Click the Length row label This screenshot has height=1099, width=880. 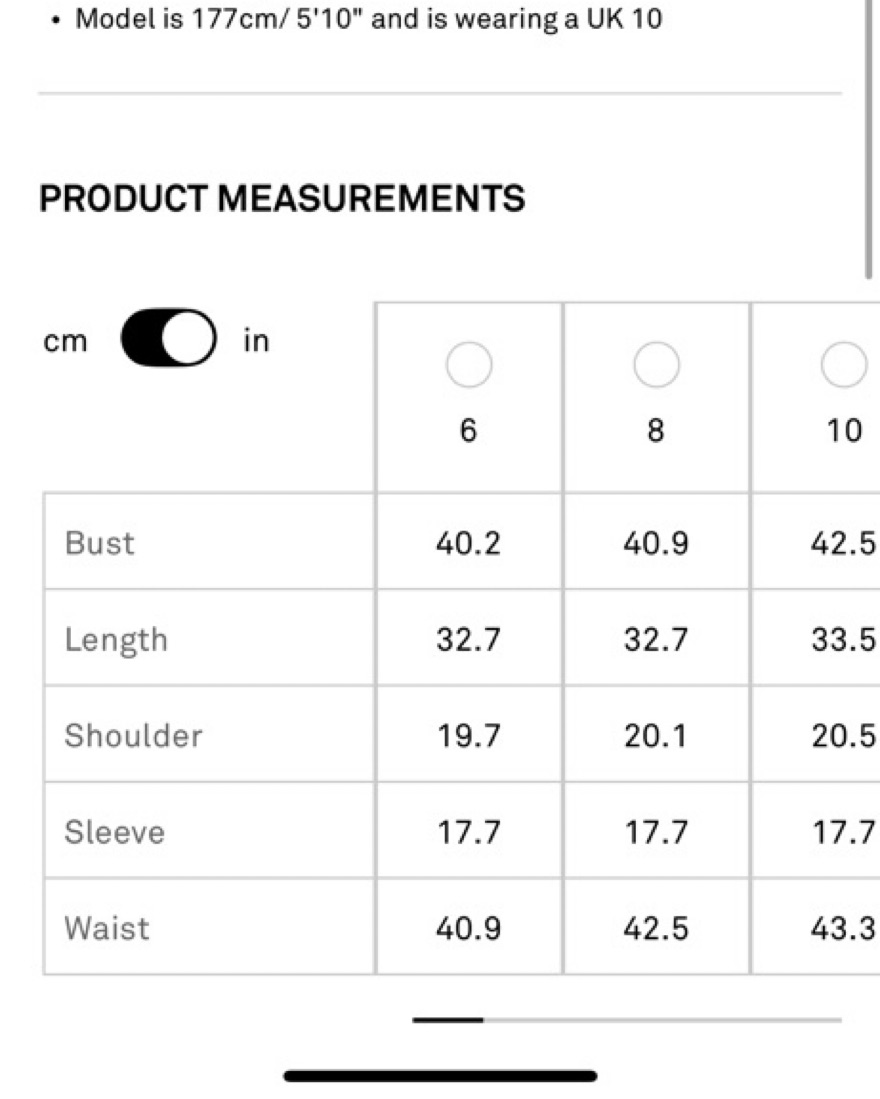click(116, 640)
